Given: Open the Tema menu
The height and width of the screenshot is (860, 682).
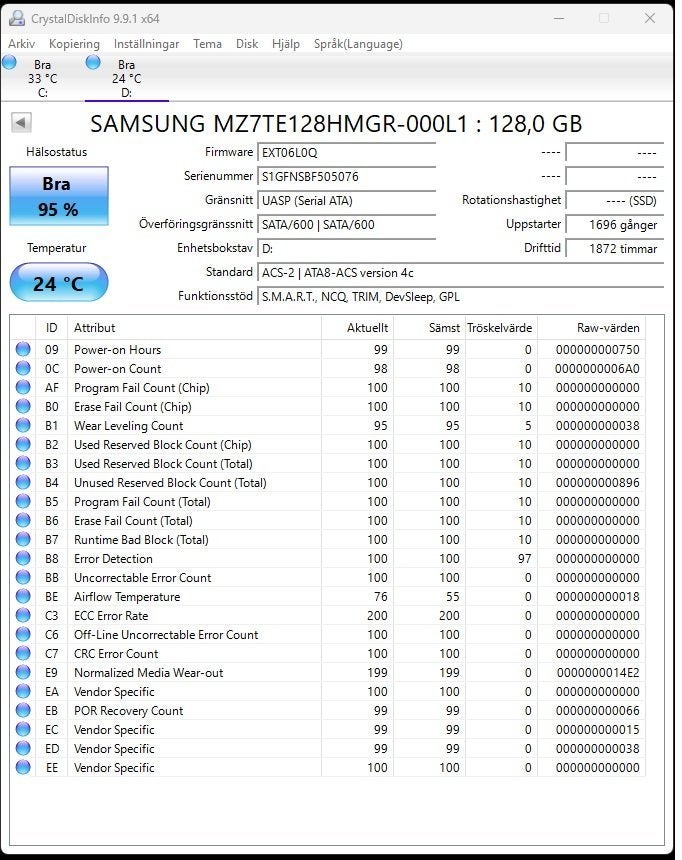Looking at the screenshot, I should (207, 44).
